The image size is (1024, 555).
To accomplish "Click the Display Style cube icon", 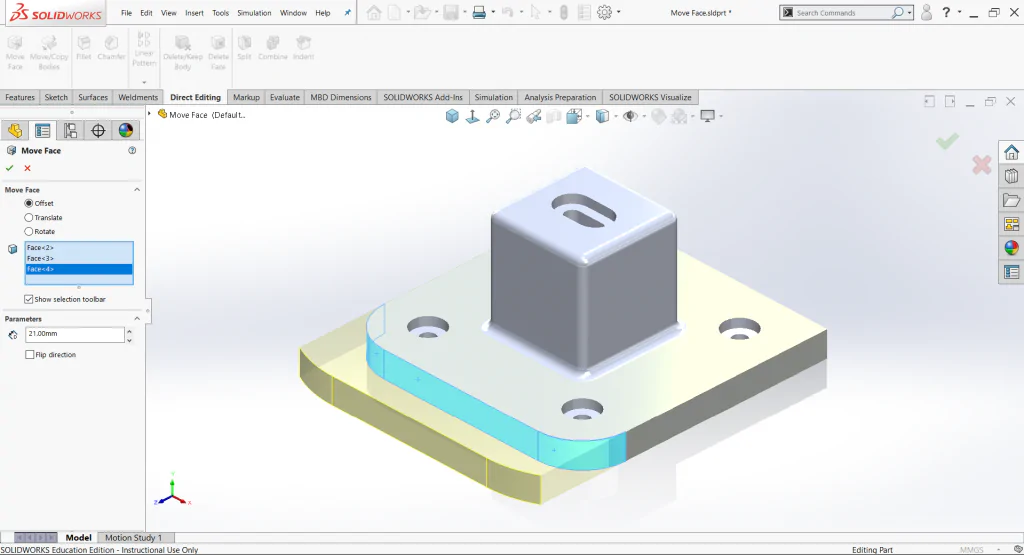I will coord(602,116).
